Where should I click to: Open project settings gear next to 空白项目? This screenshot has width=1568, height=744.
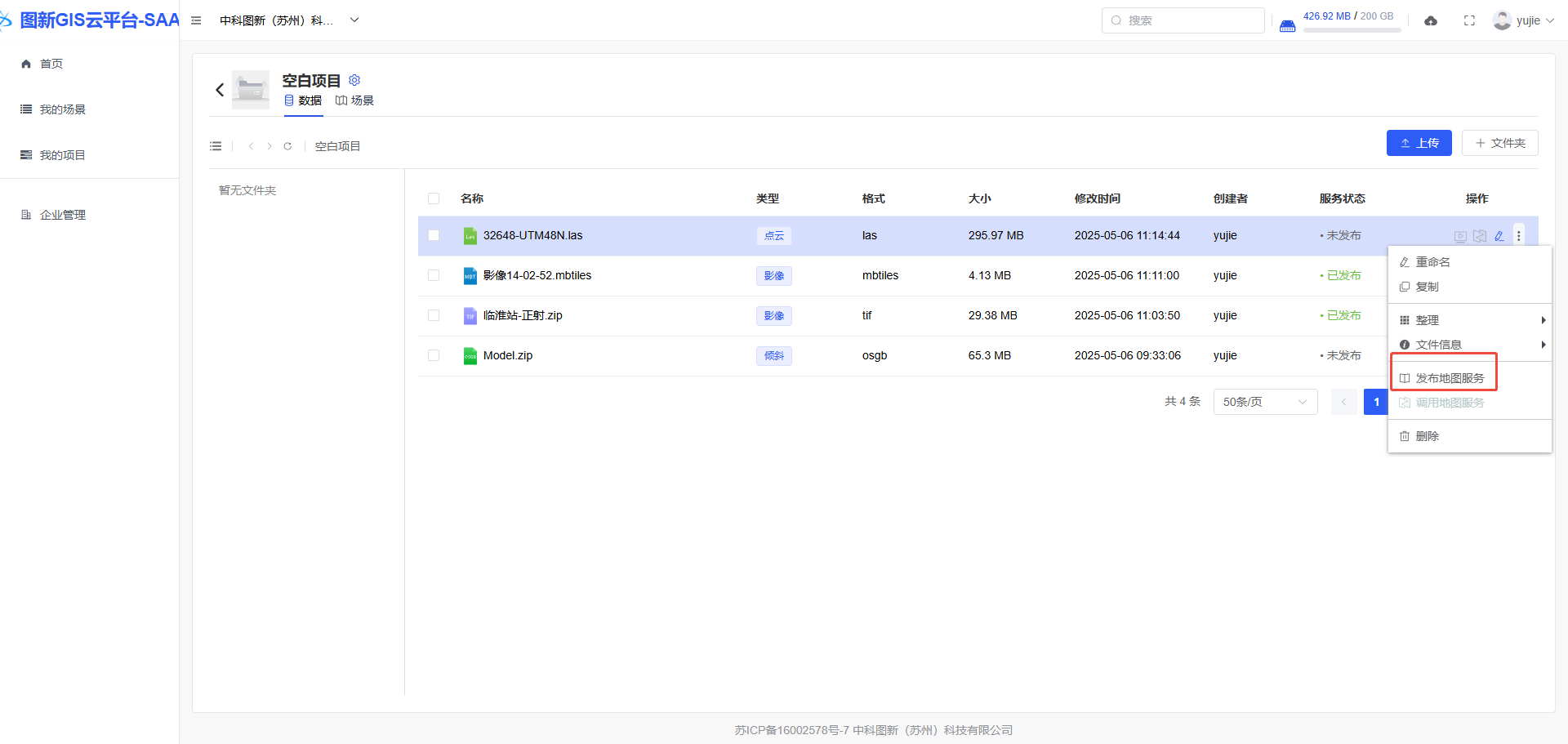coord(354,80)
